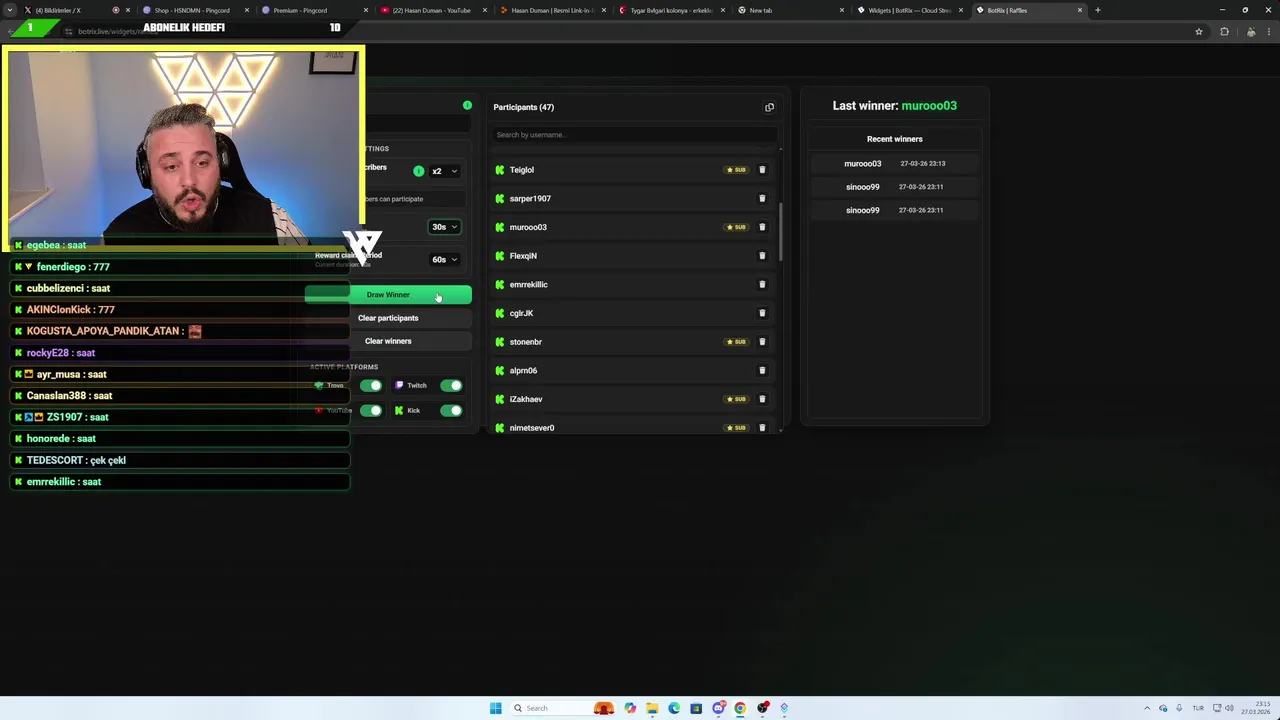Open taskbar clock showing 23:15
The height and width of the screenshot is (720, 1280).
point(1255,708)
